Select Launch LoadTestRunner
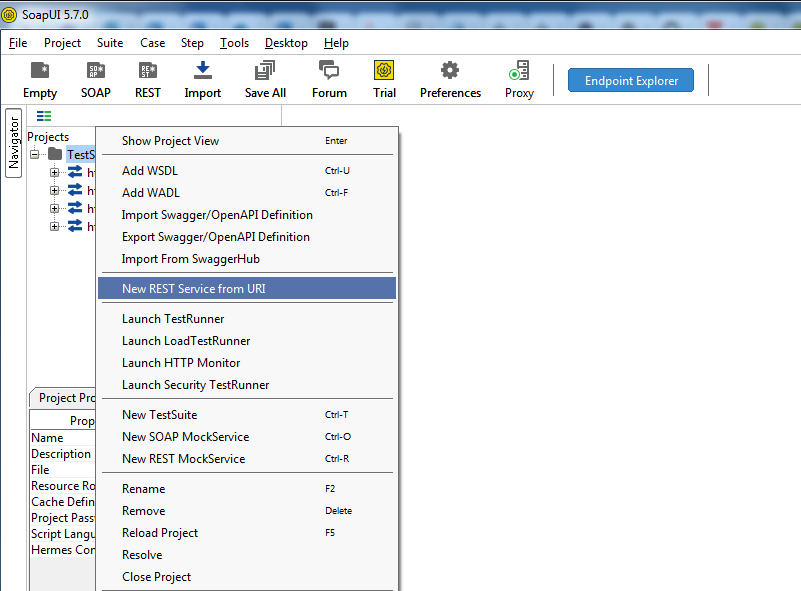This screenshot has width=801, height=591. pos(247,341)
